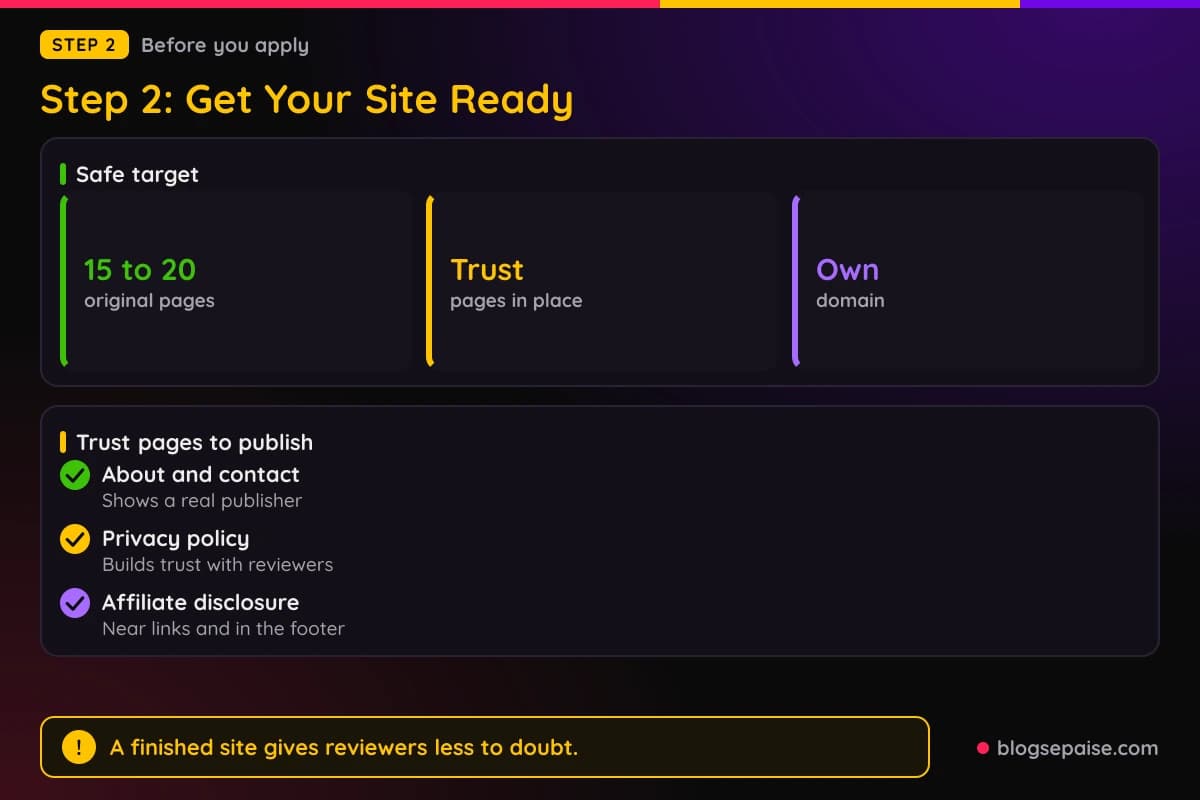Click the Privacy policy title

pyautogui.click(x=175, y=538)
